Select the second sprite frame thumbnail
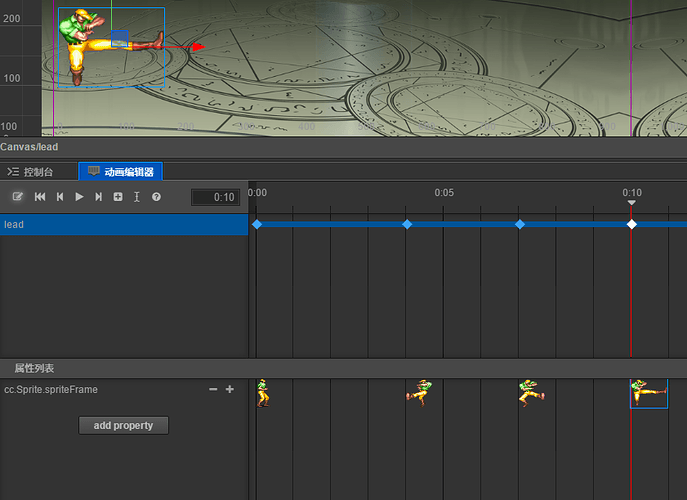Viewport: 687px width, 500px height. 419,393
